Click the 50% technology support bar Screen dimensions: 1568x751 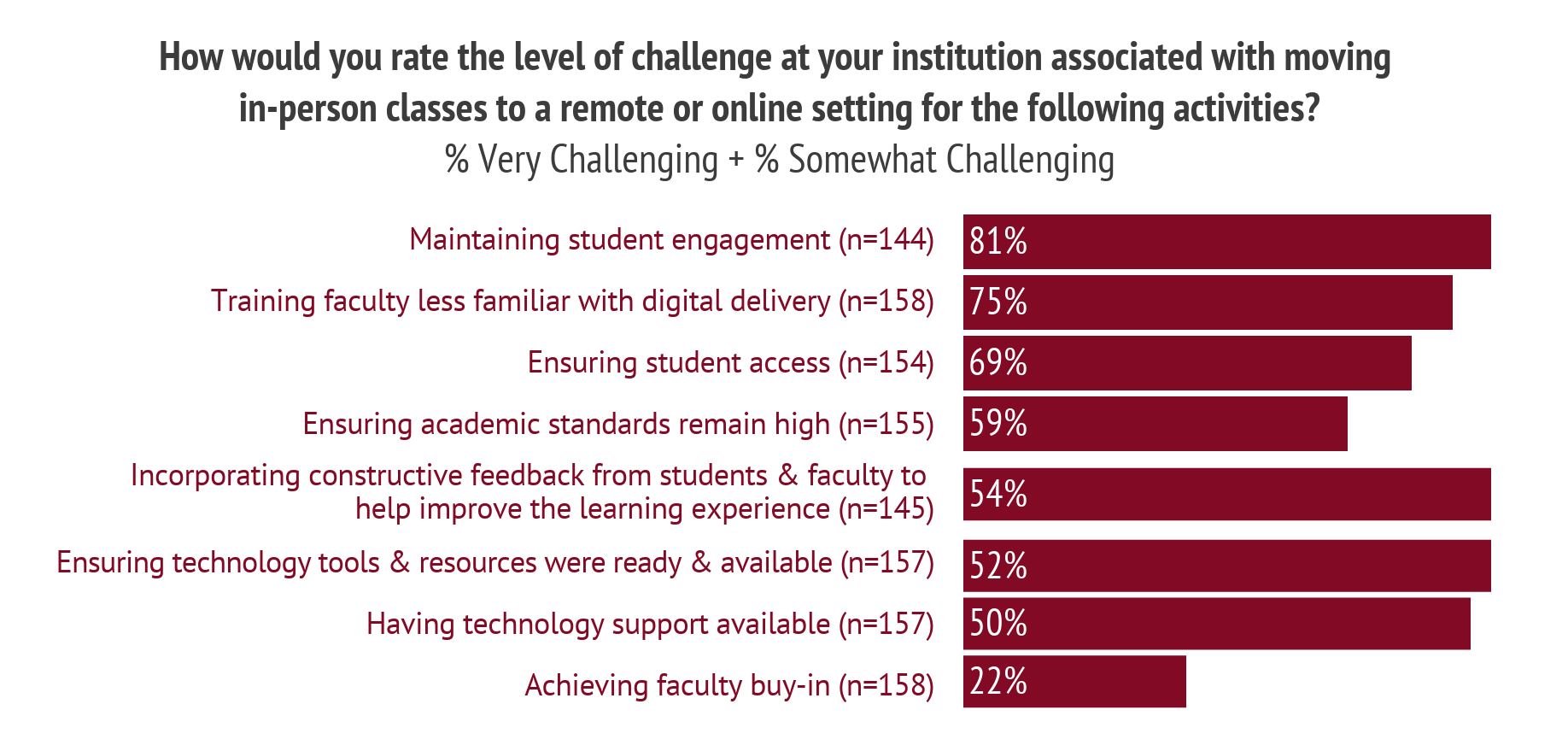tap(1217, 624)
